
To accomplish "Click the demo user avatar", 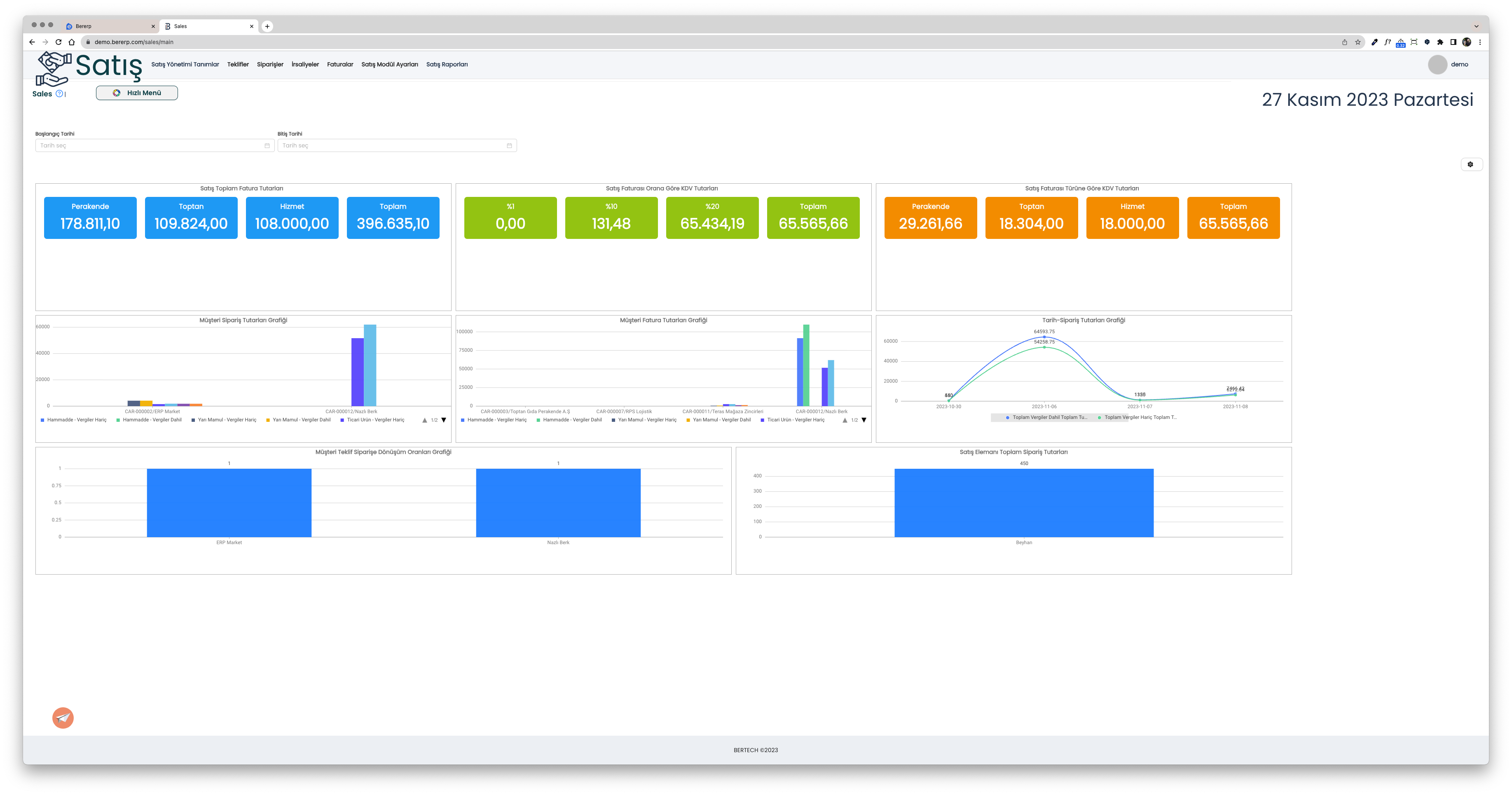I will click(1437, 65).
